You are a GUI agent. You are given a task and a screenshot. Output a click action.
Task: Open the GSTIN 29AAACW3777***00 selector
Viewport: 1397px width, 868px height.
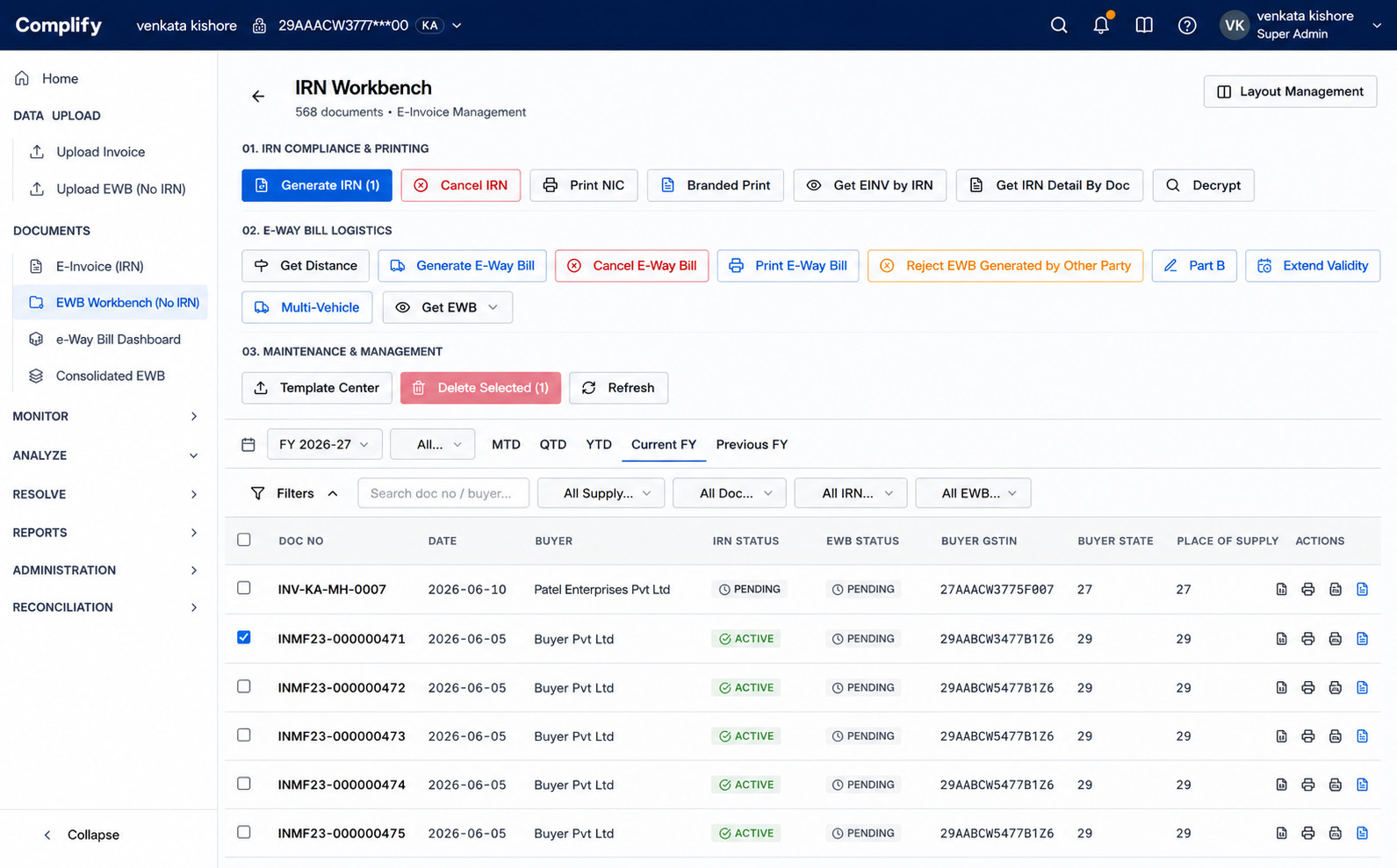(357, 25)
